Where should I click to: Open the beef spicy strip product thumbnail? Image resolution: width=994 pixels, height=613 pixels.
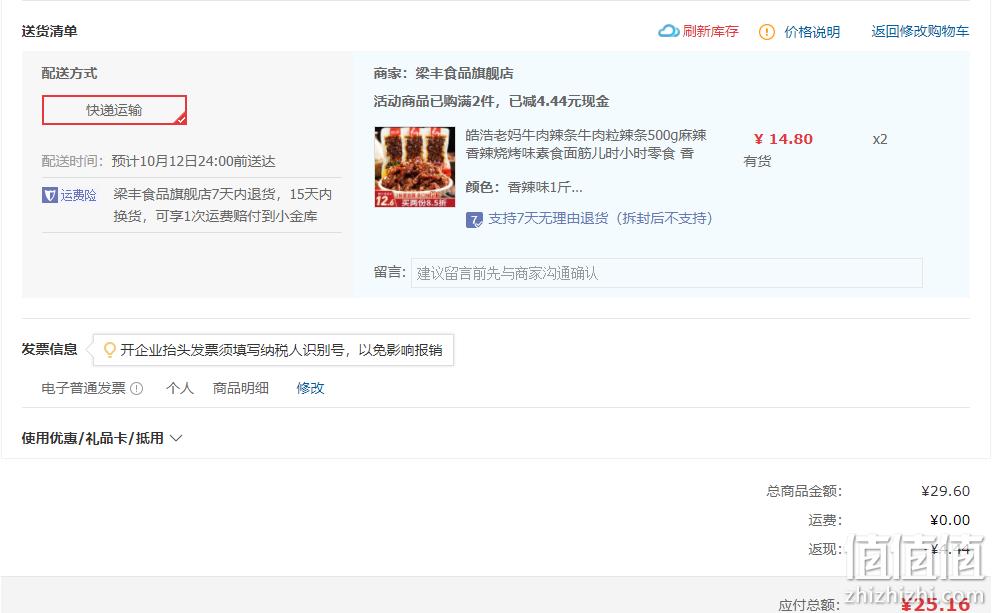pos(415,167)
